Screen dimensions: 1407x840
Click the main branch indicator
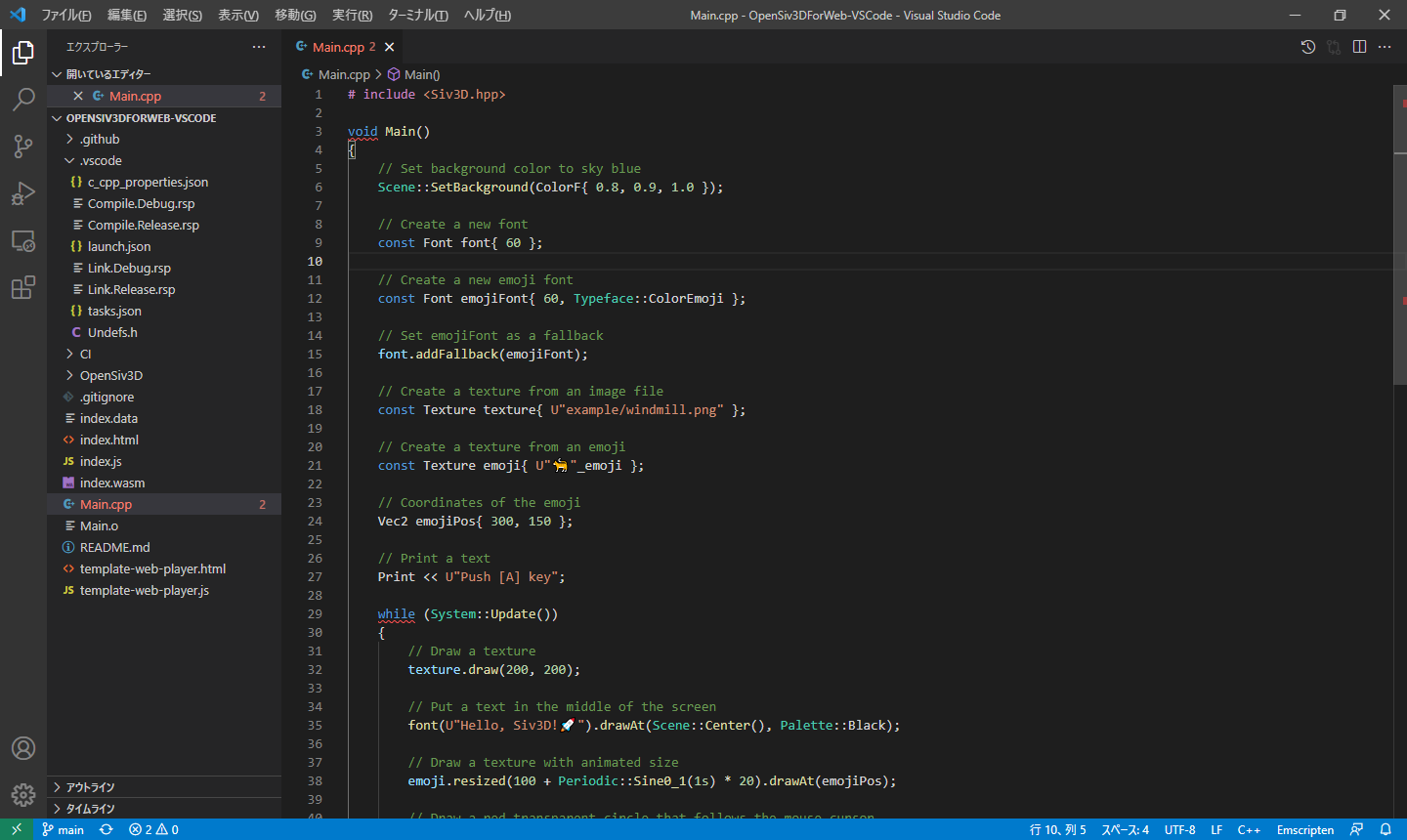63,829
